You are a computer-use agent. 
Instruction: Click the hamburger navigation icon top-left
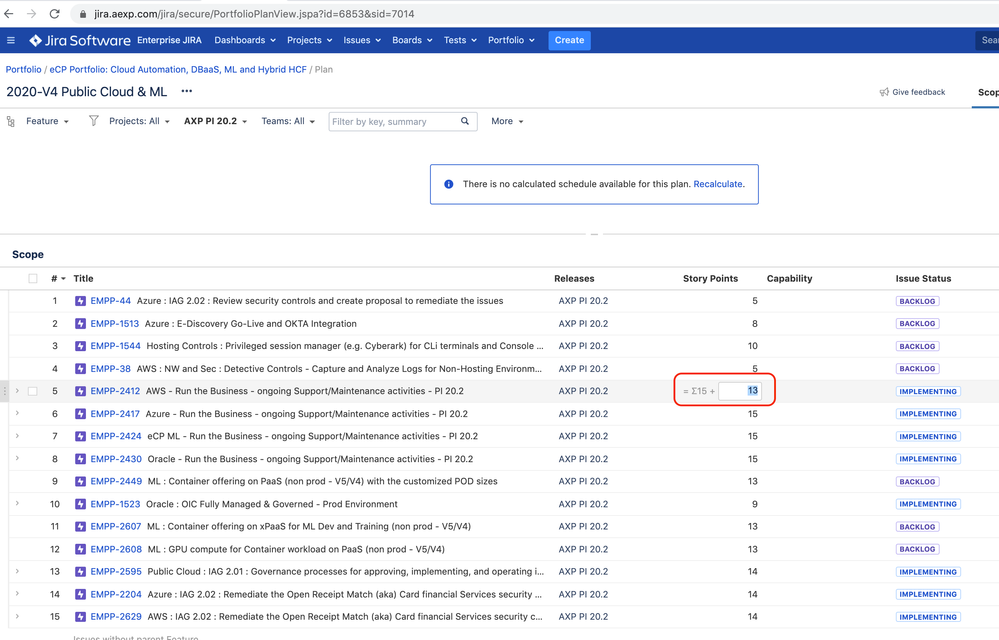coord(11,40)
